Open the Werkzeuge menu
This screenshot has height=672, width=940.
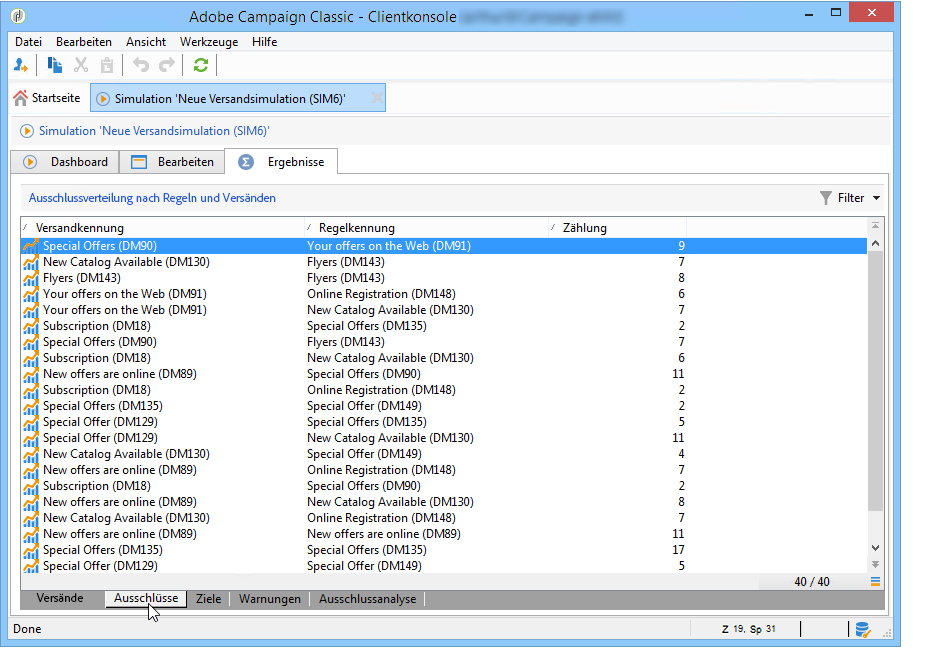pyautogui.click(x=209, y=42)
